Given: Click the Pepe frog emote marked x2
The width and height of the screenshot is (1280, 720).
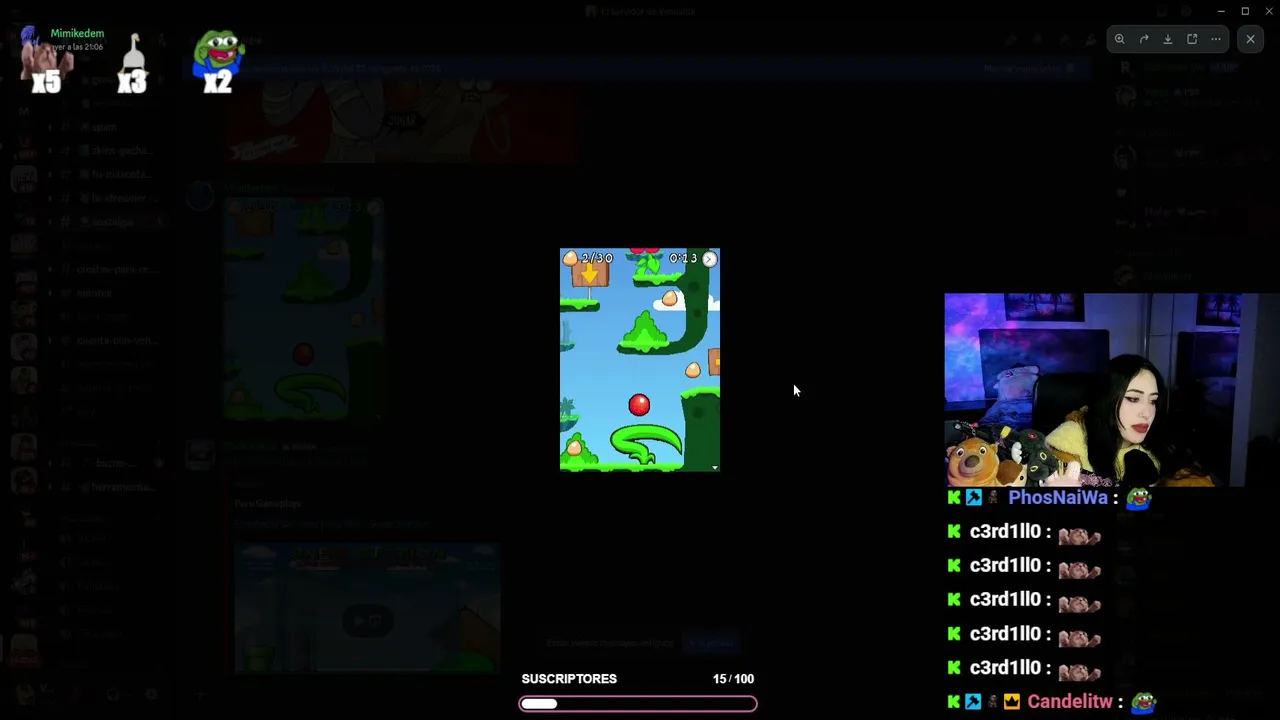Looking at the screenshot, I should click(x=219, y=60).
